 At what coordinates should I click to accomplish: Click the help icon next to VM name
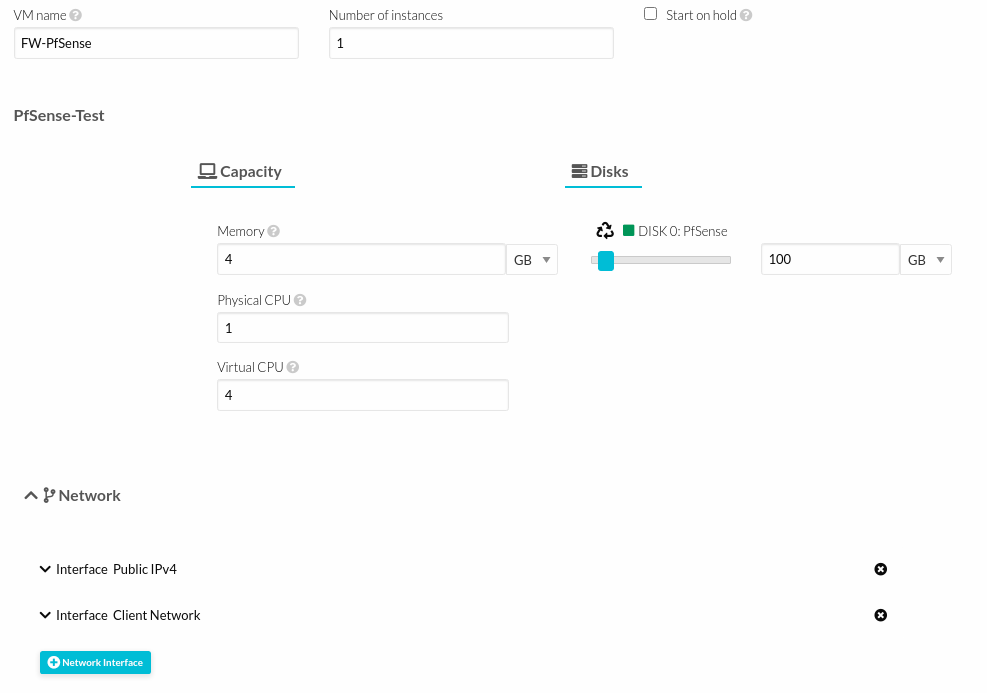click(x=77, y=16)
